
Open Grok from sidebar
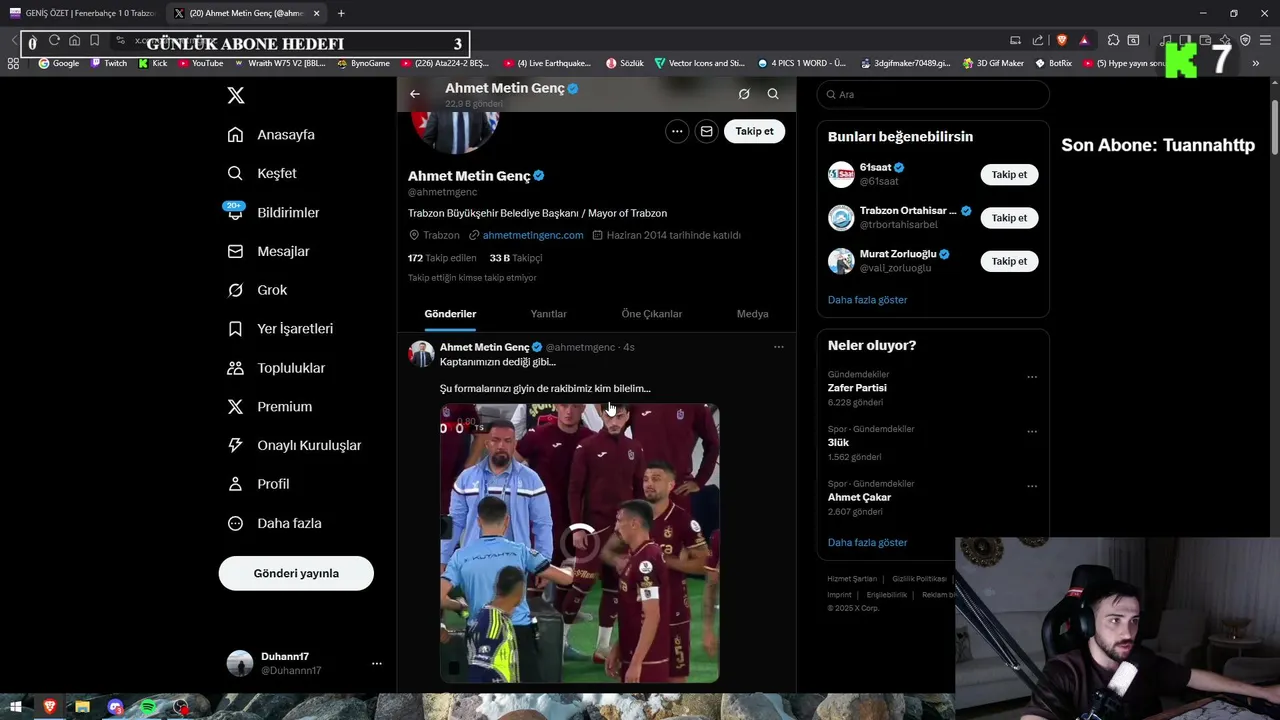257,290
